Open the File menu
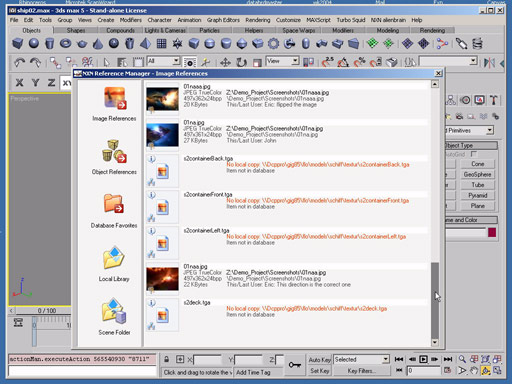512x384 pixels. 14,20
